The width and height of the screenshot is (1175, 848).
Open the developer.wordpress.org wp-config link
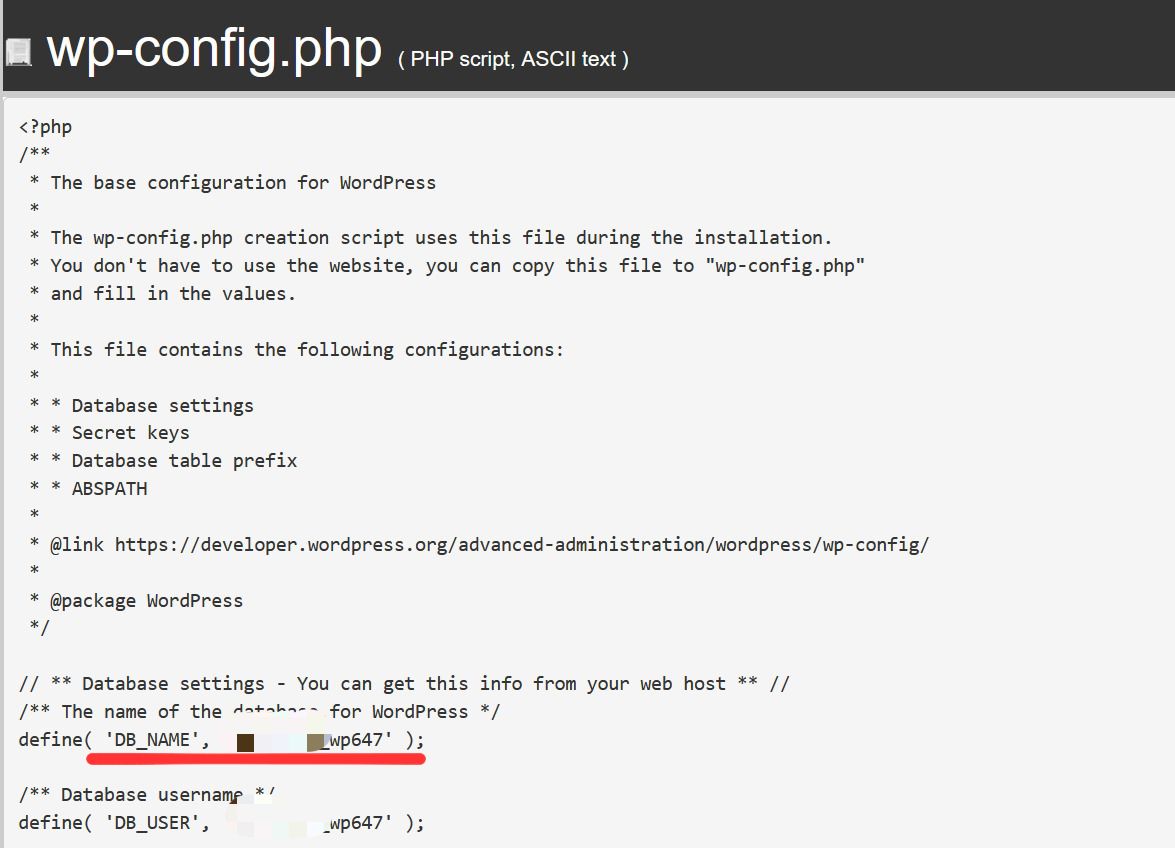click(x=521, y=545)
